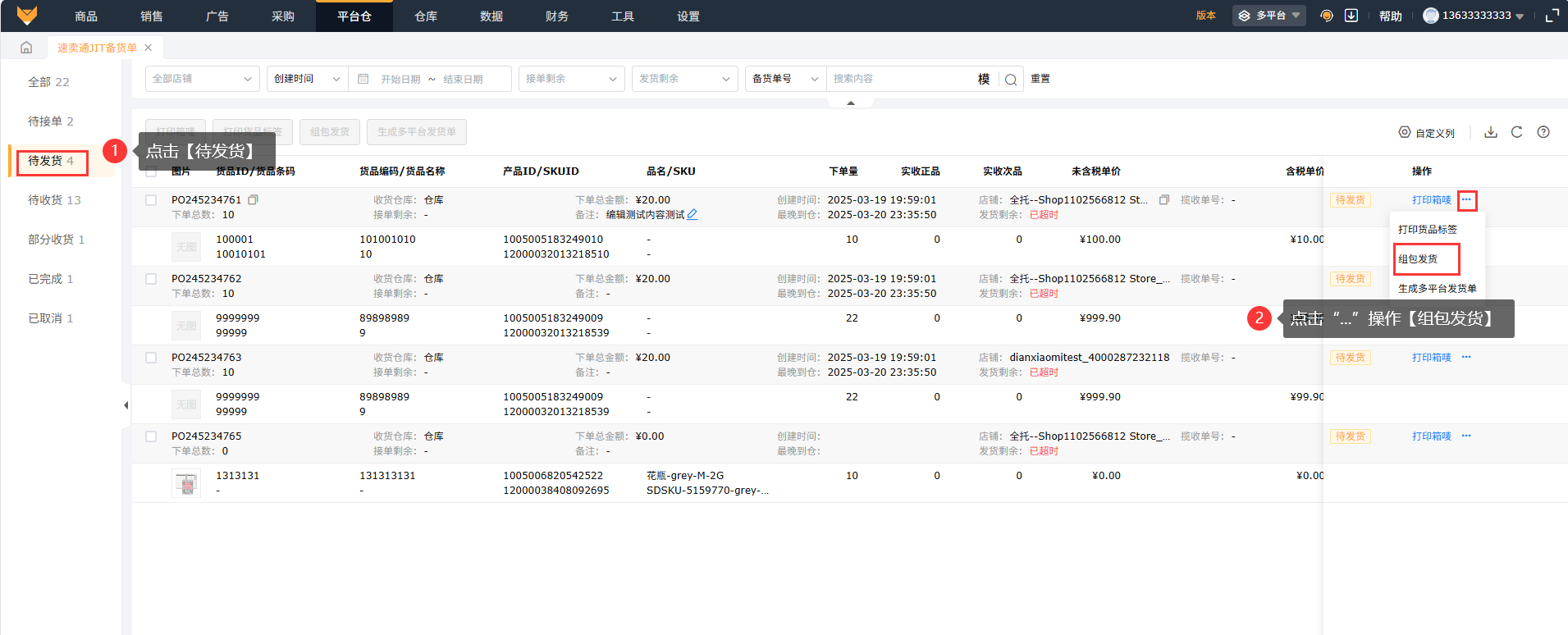1568x635 pixels.
Task: Select checkbox for order PO245234761
Action: click(151, 200)
